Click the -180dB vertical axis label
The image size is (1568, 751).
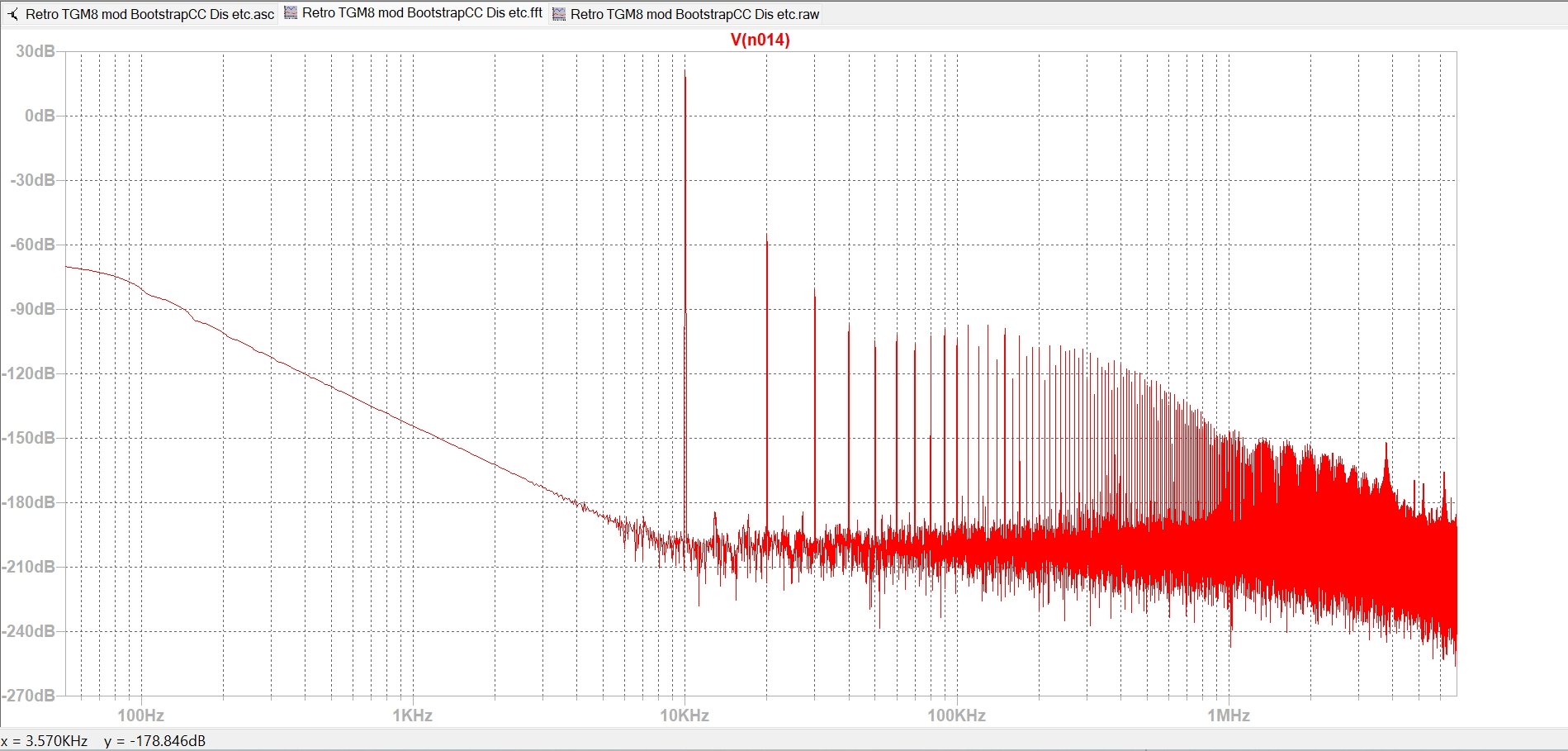point(28,502)
